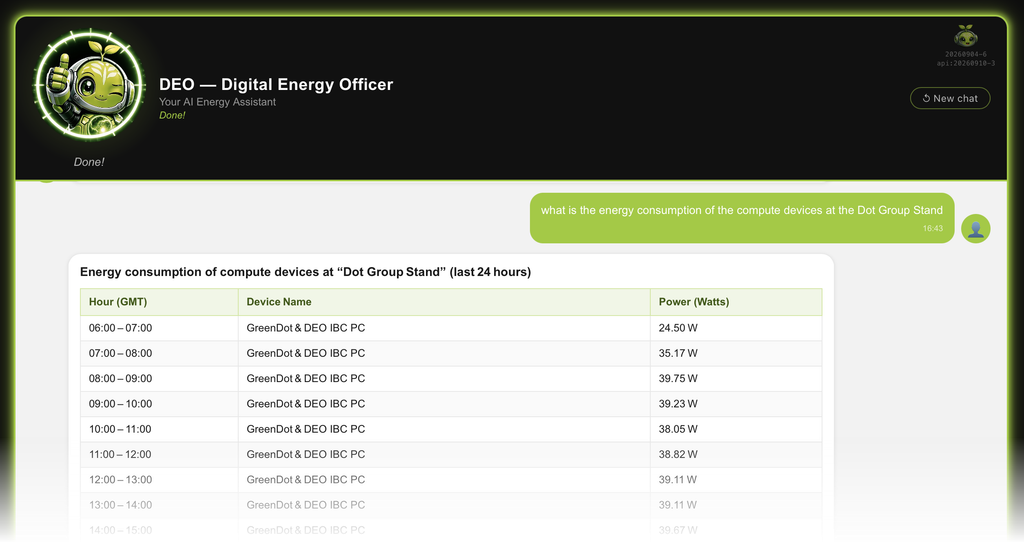The height and width of the screenshot is (543, 1024).
Task: Click the device name in the 06:00 row
Action: coord(306,328)
